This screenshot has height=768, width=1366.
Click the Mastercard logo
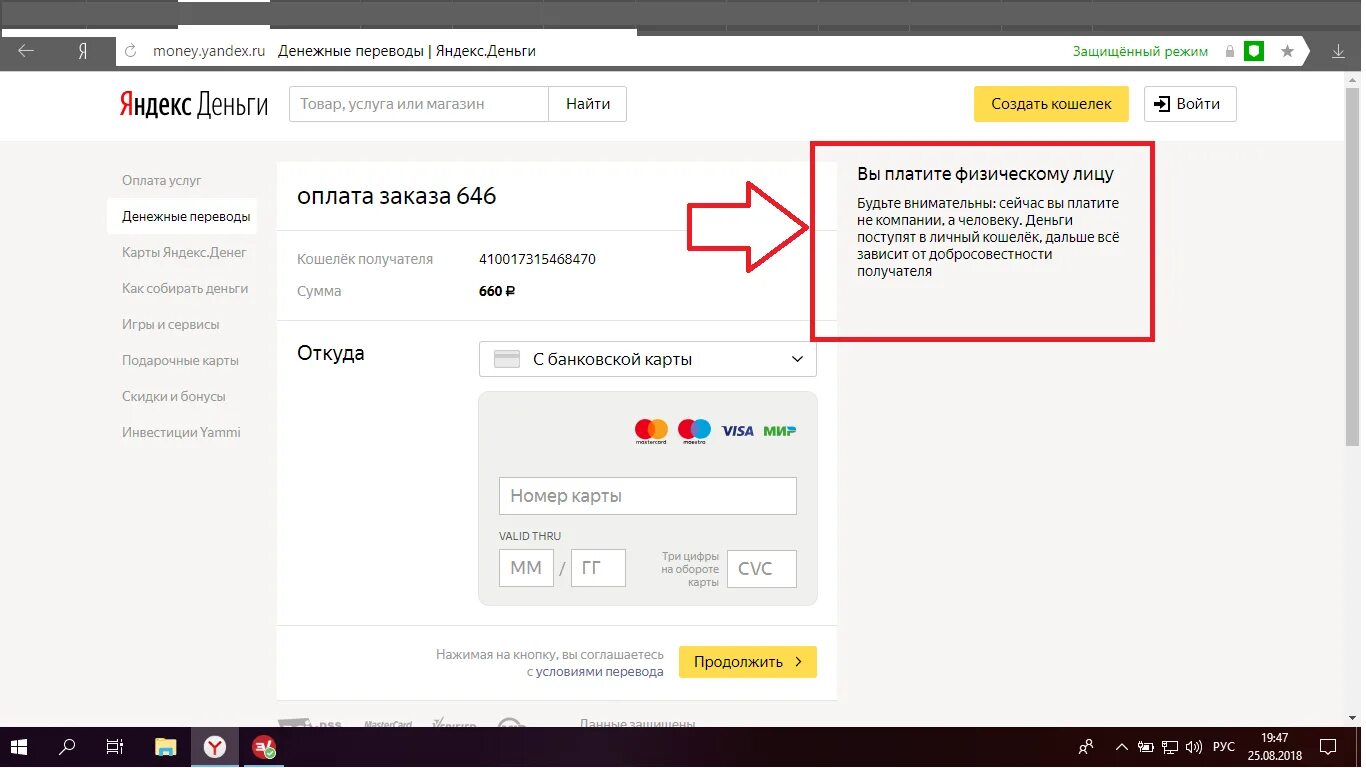point(651,432)
